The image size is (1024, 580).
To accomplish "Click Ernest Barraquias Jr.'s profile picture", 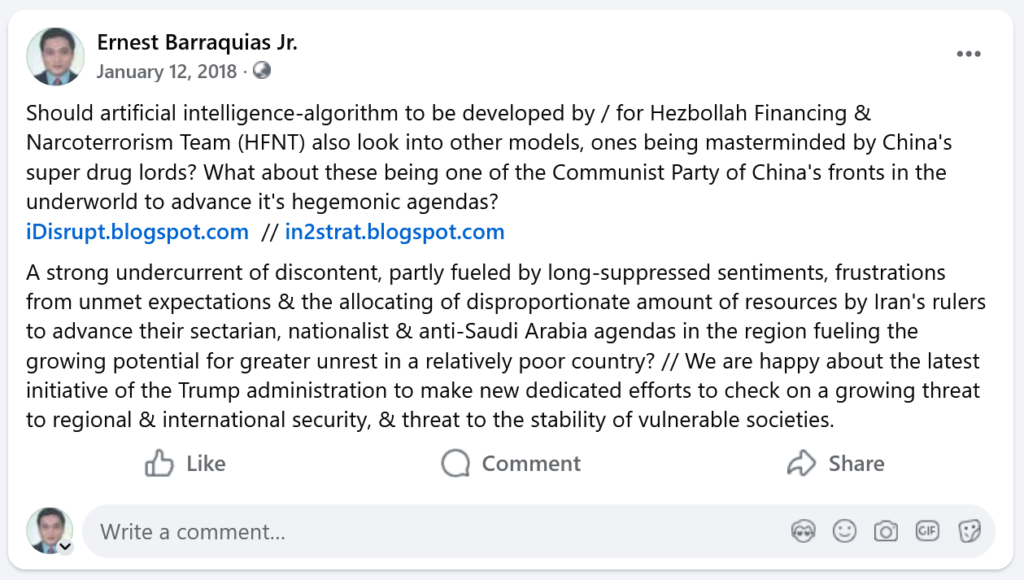I will tap(55, 56).
